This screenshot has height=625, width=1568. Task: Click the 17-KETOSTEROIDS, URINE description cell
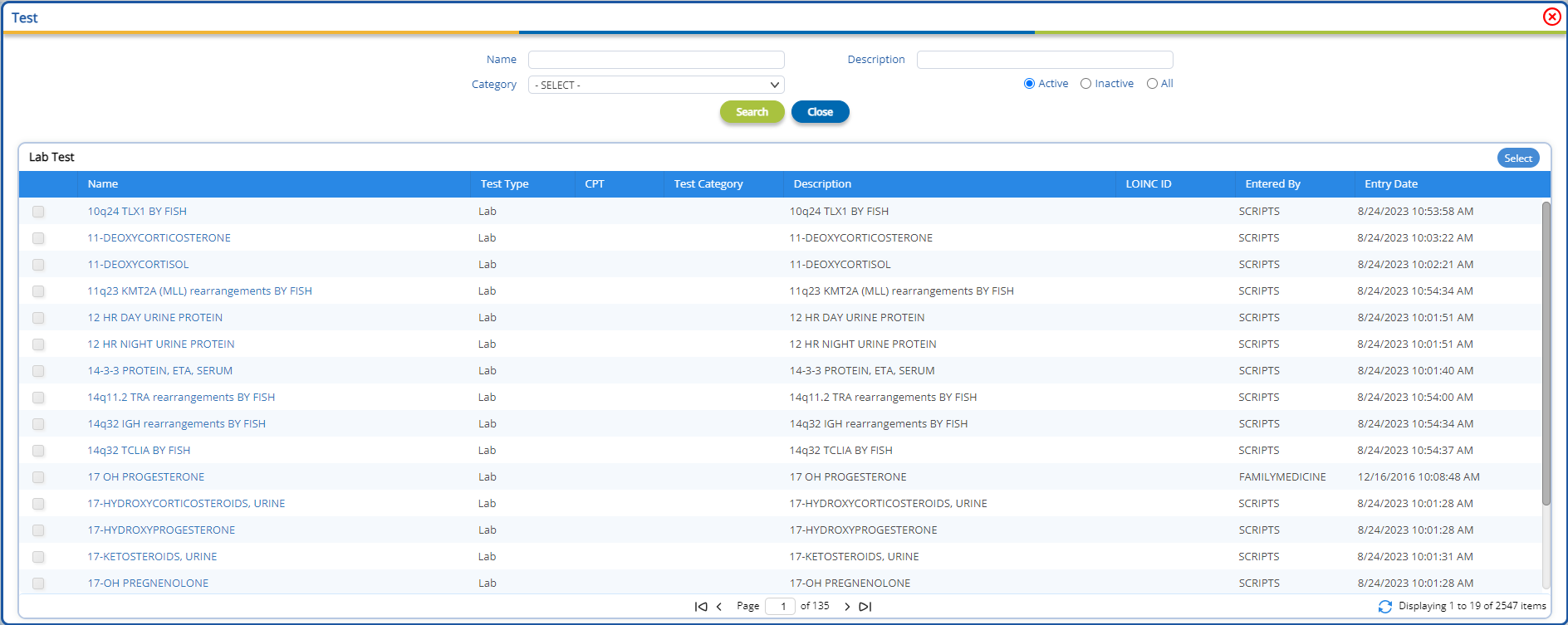(x=854, y=557)
